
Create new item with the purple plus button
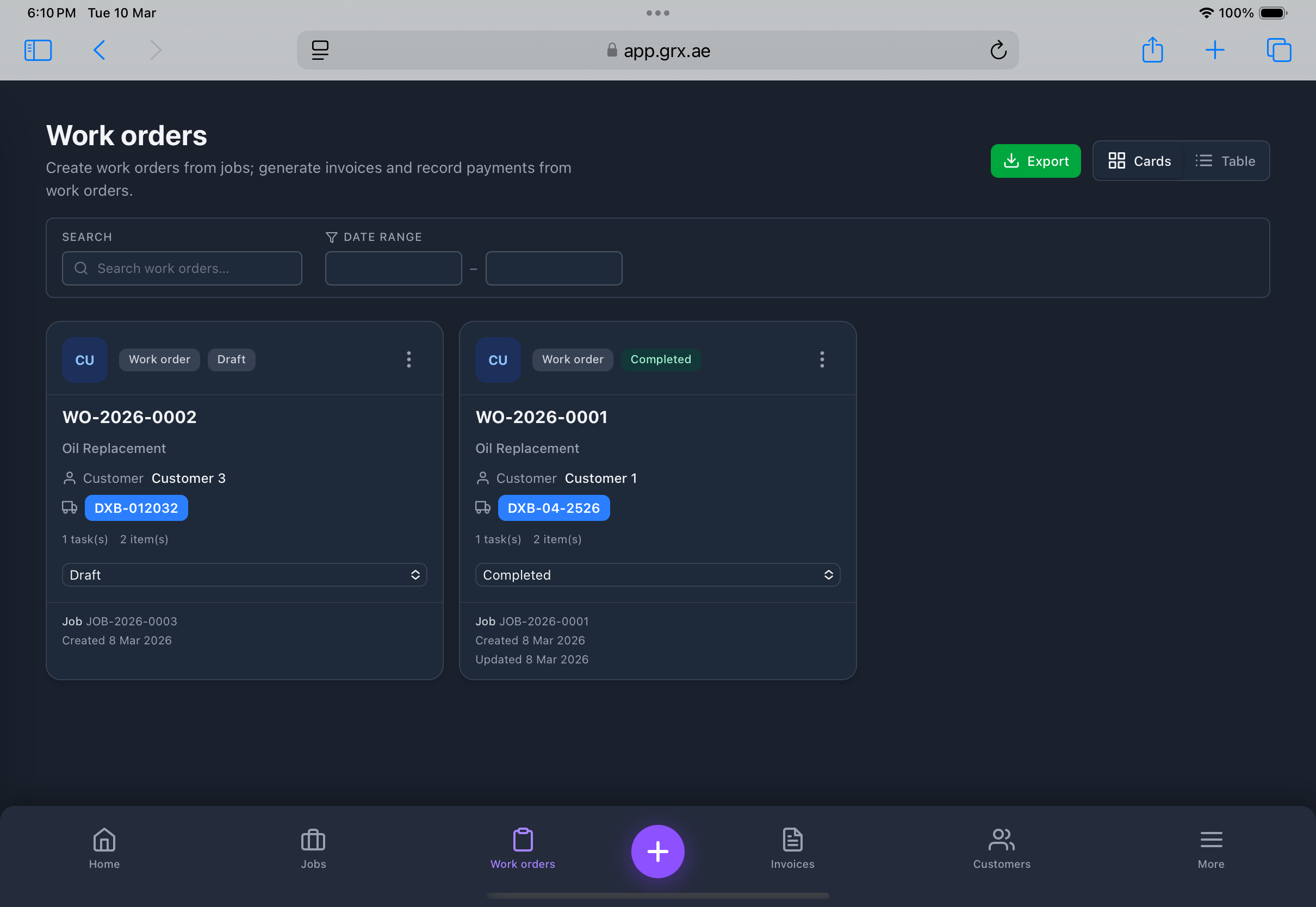pos(657,851)
